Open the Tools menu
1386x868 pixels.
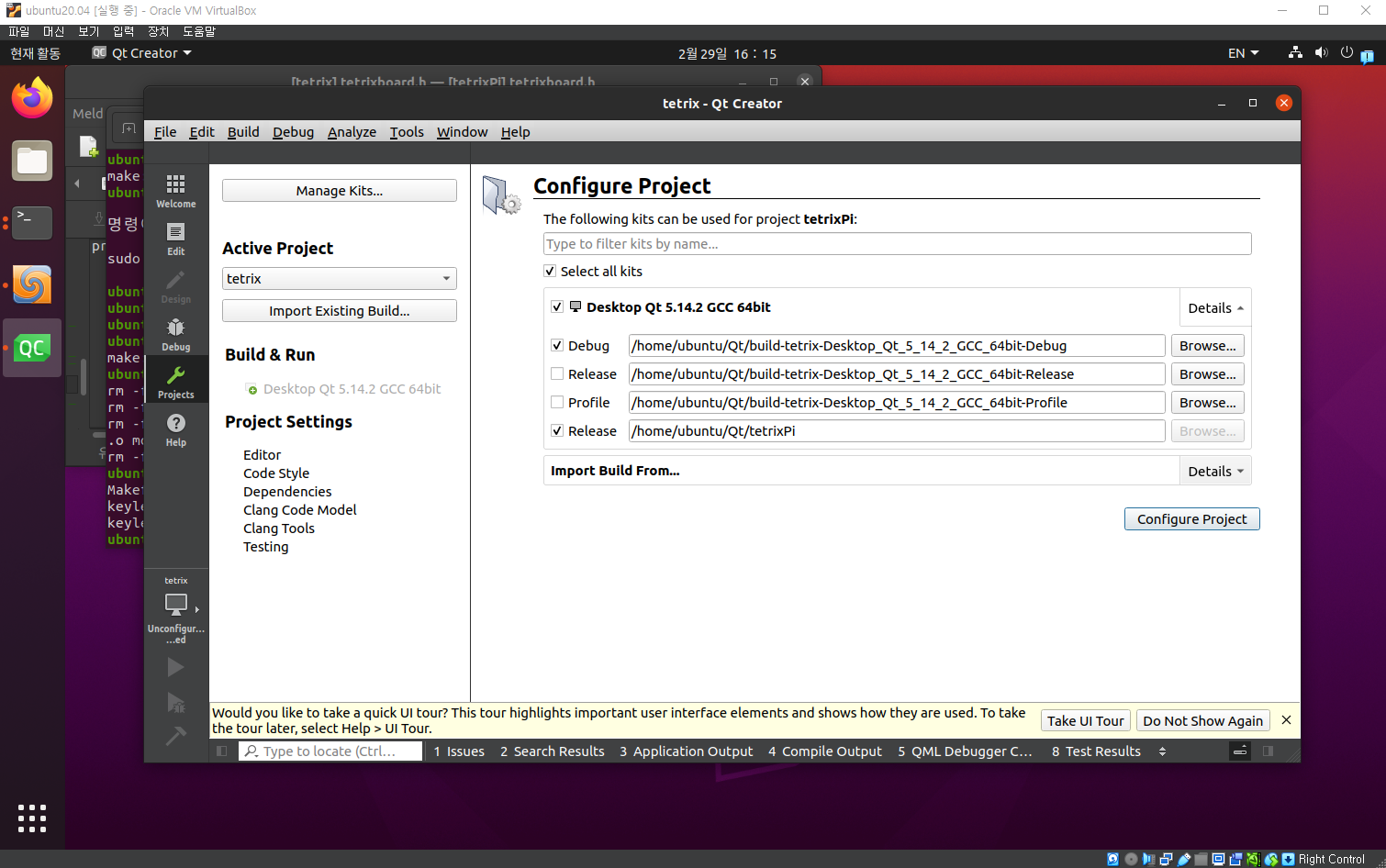(407, 131)
